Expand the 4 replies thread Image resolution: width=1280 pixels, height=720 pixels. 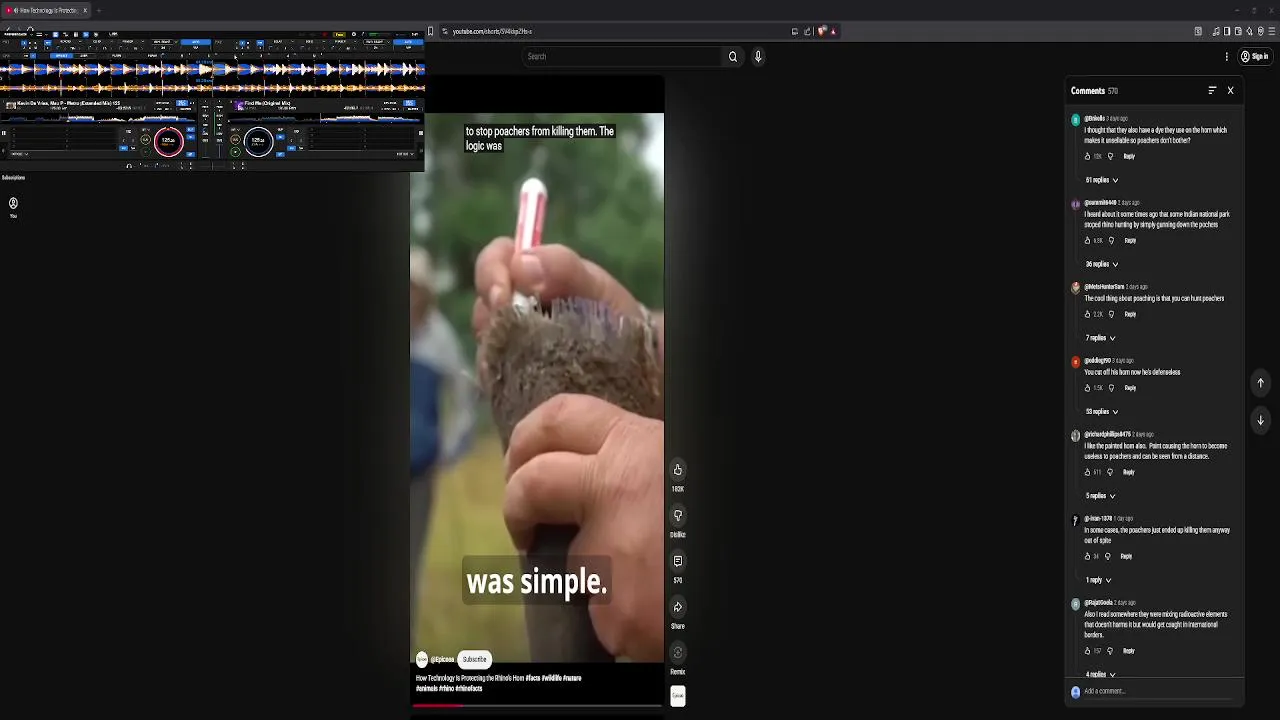tap(1100, 674)
